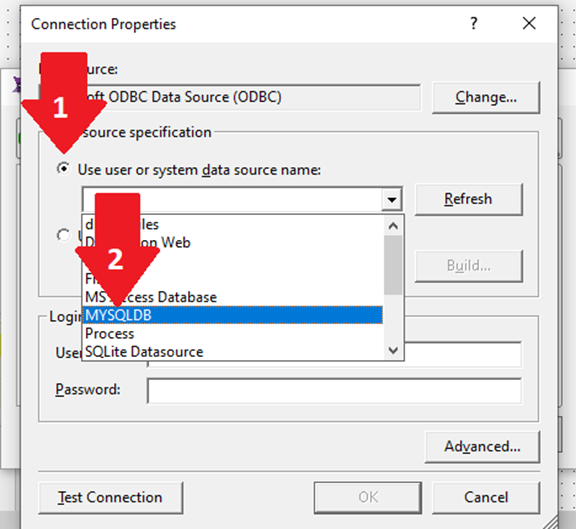Click the help question mark icon
This screenshot has width=576, height=529.
474,24
